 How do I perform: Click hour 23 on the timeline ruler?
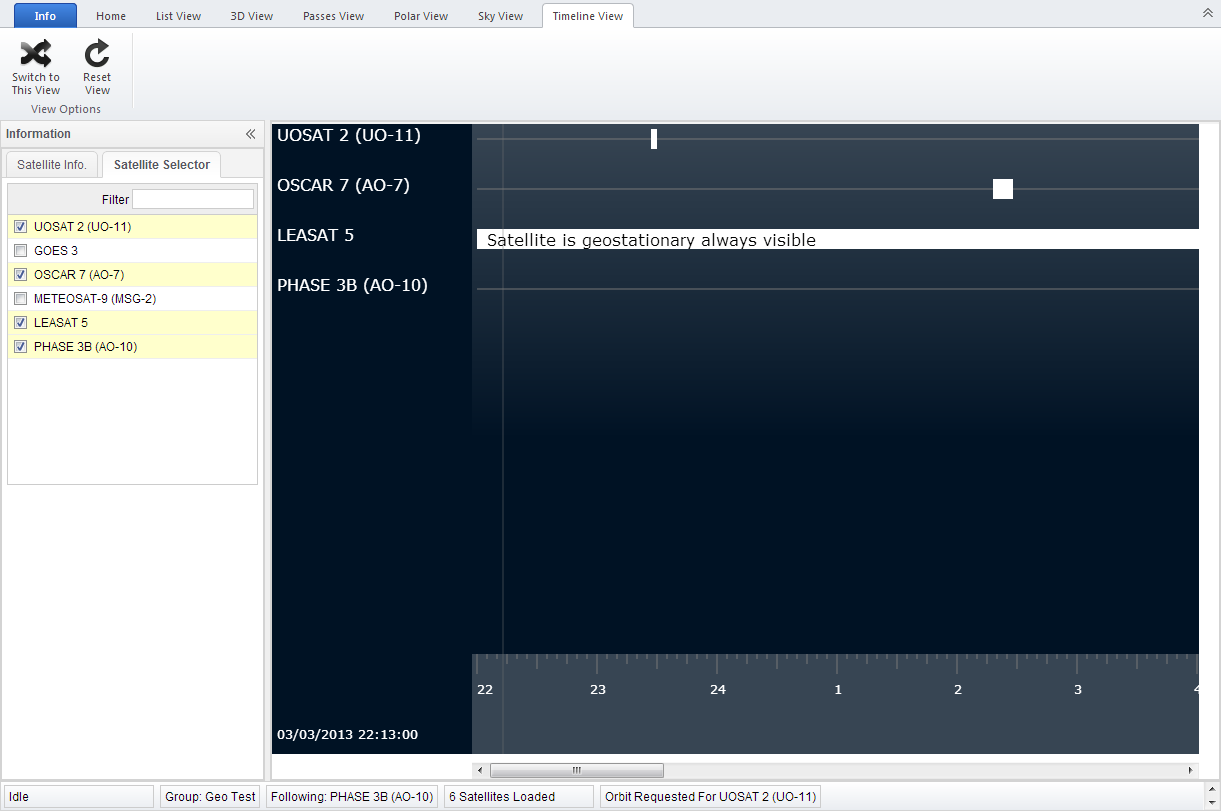pos(598,690)
